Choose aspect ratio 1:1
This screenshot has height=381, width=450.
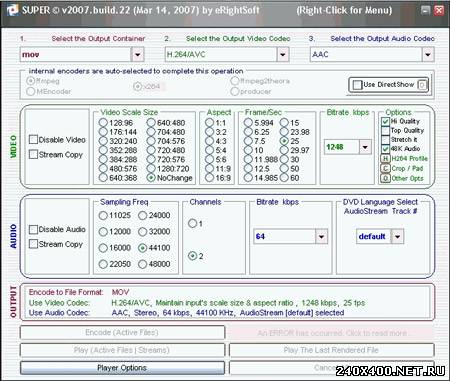tap(209, 123)
